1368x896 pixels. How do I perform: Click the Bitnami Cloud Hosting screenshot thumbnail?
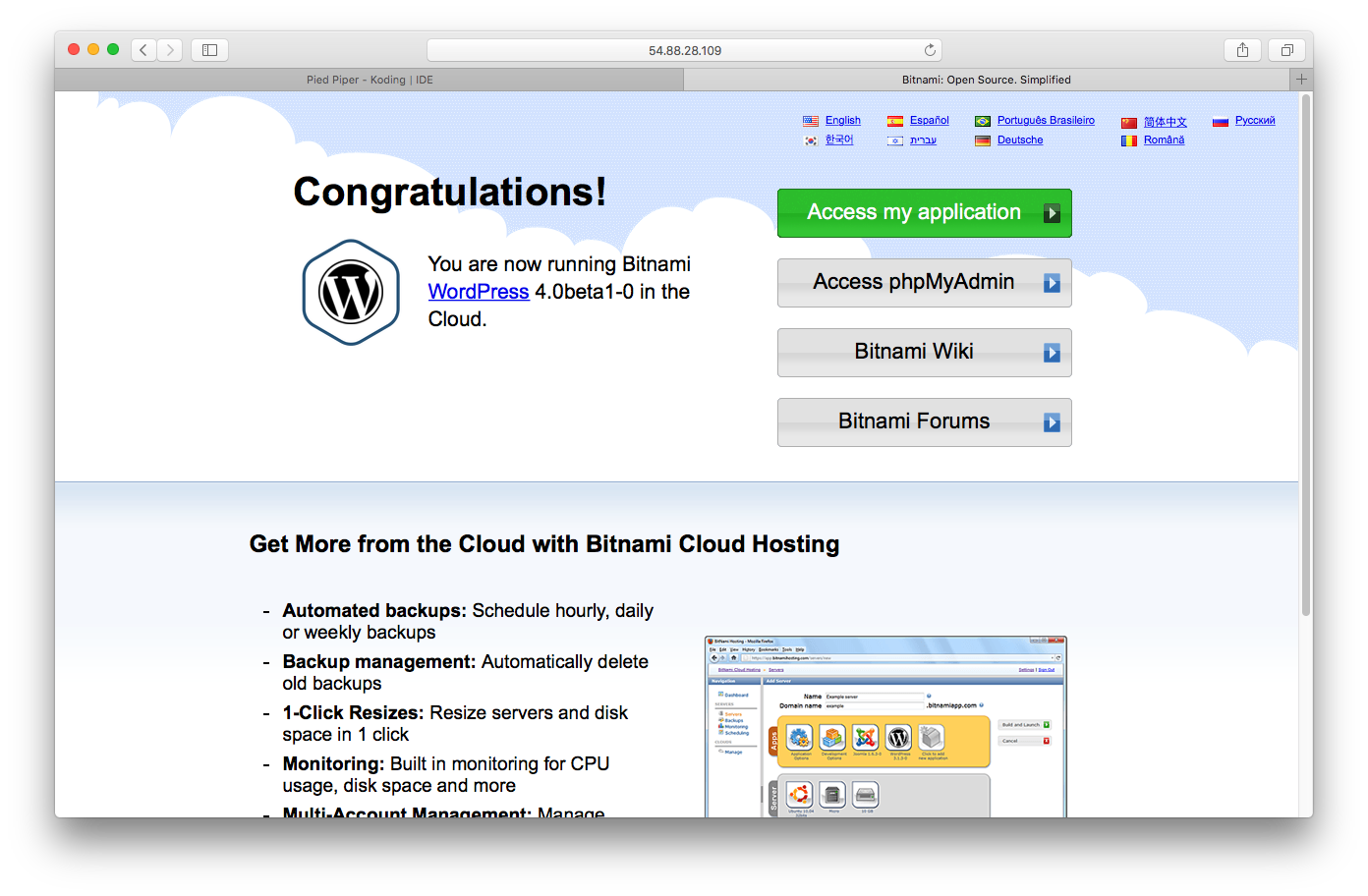(x=885, y=727)
